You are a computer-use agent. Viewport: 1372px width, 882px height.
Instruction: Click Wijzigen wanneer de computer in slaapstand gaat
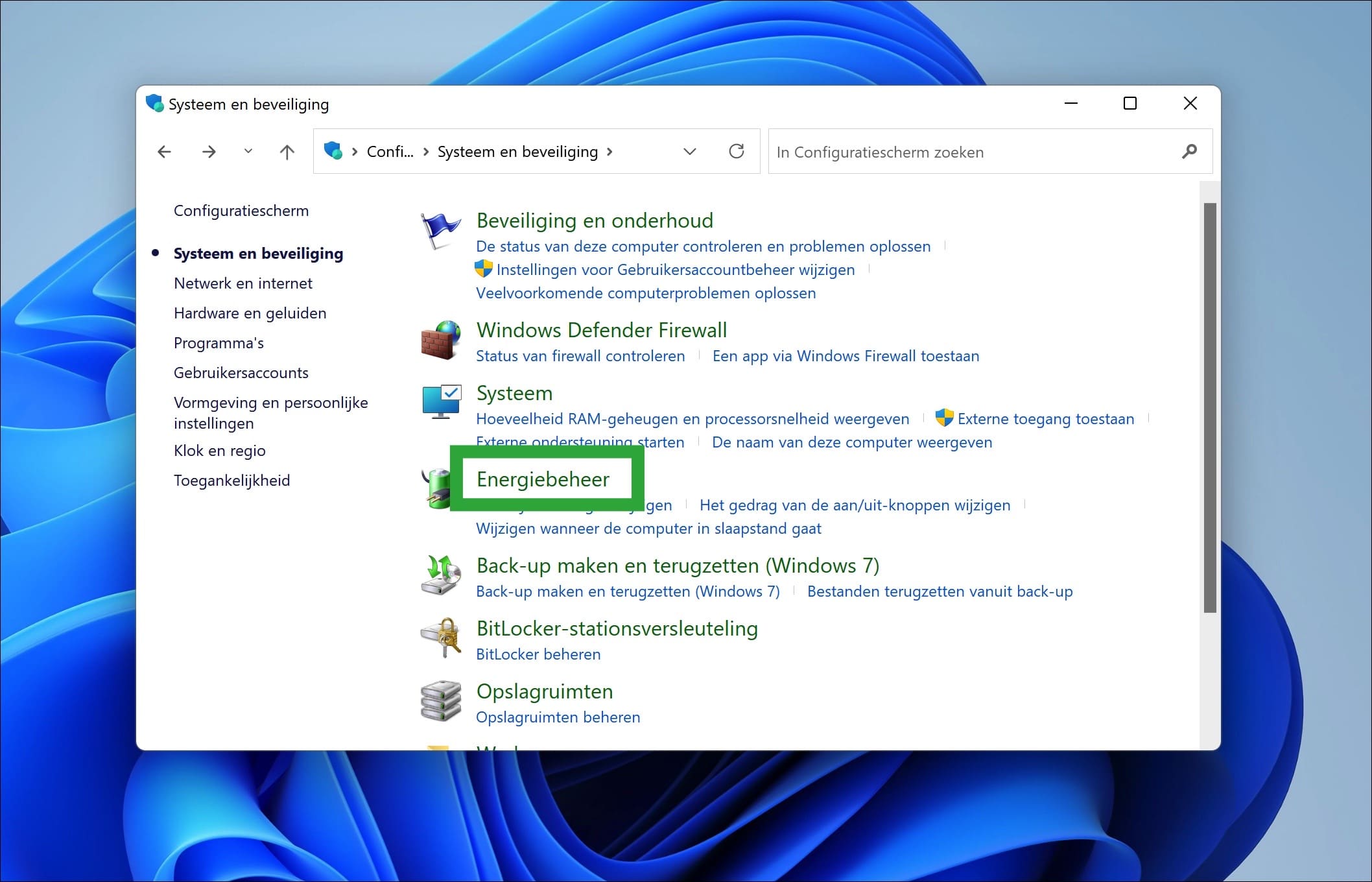(x=648, y=528)
